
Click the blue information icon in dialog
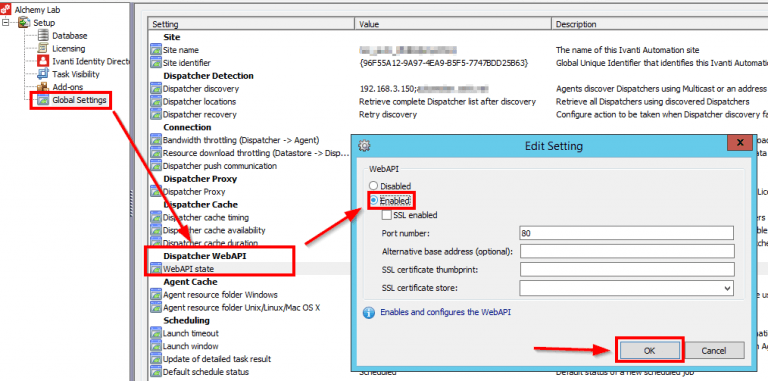pyautogui.click(x=369, y=312)
